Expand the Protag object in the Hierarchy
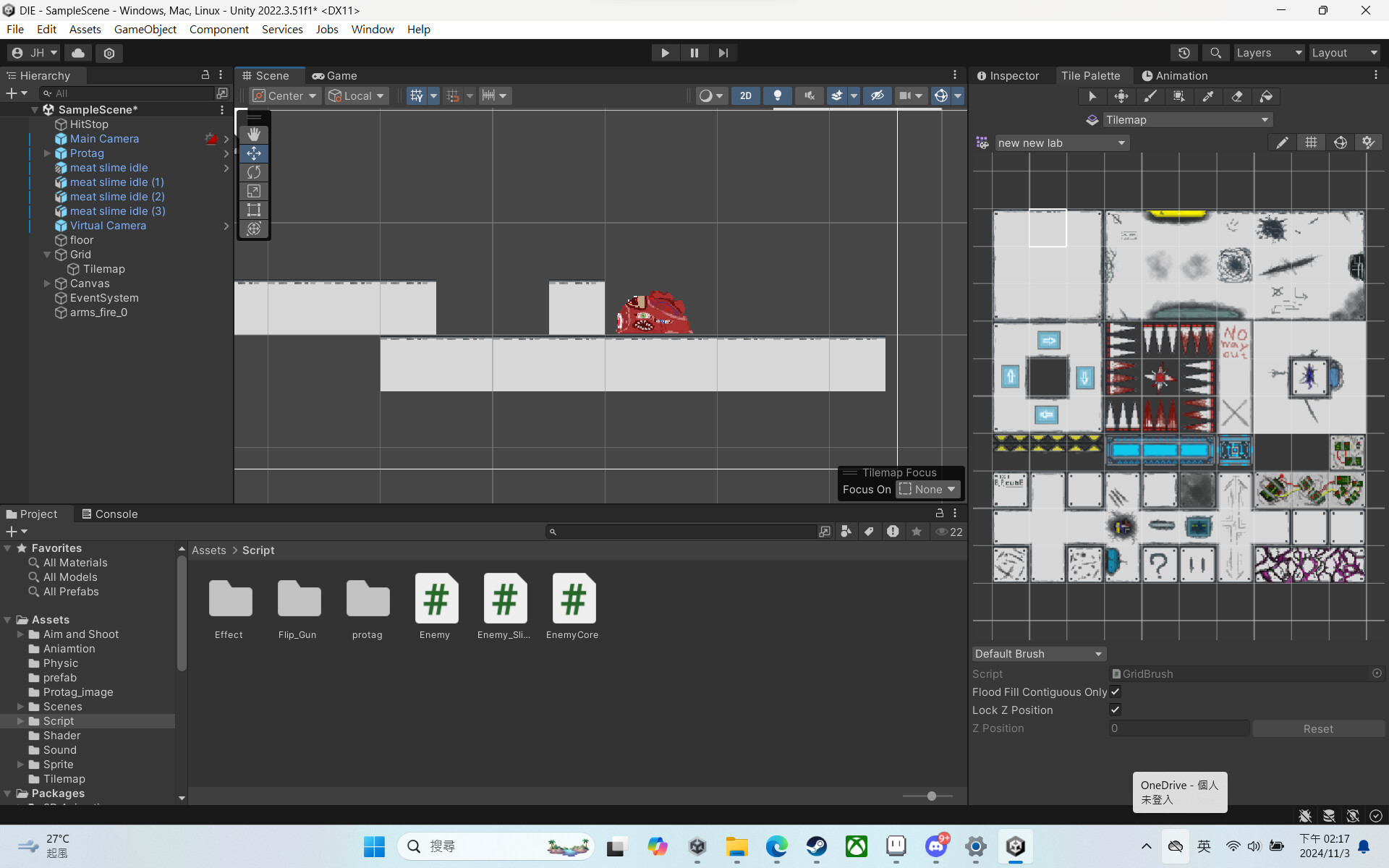The height and width of the screenshot is (868, 1389). tap(48, 153)
